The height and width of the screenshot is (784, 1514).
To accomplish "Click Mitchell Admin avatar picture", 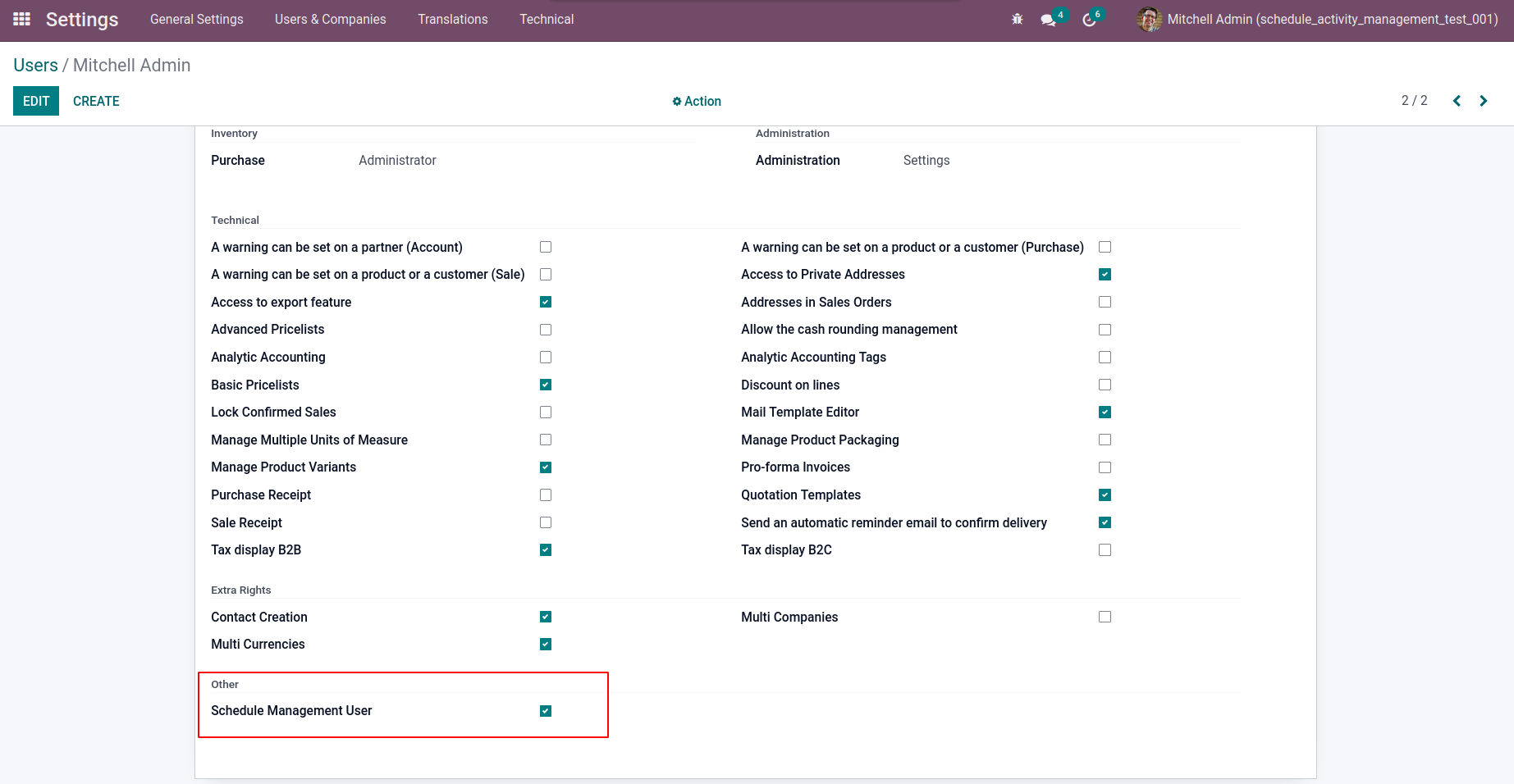I will pos(1149,19).
